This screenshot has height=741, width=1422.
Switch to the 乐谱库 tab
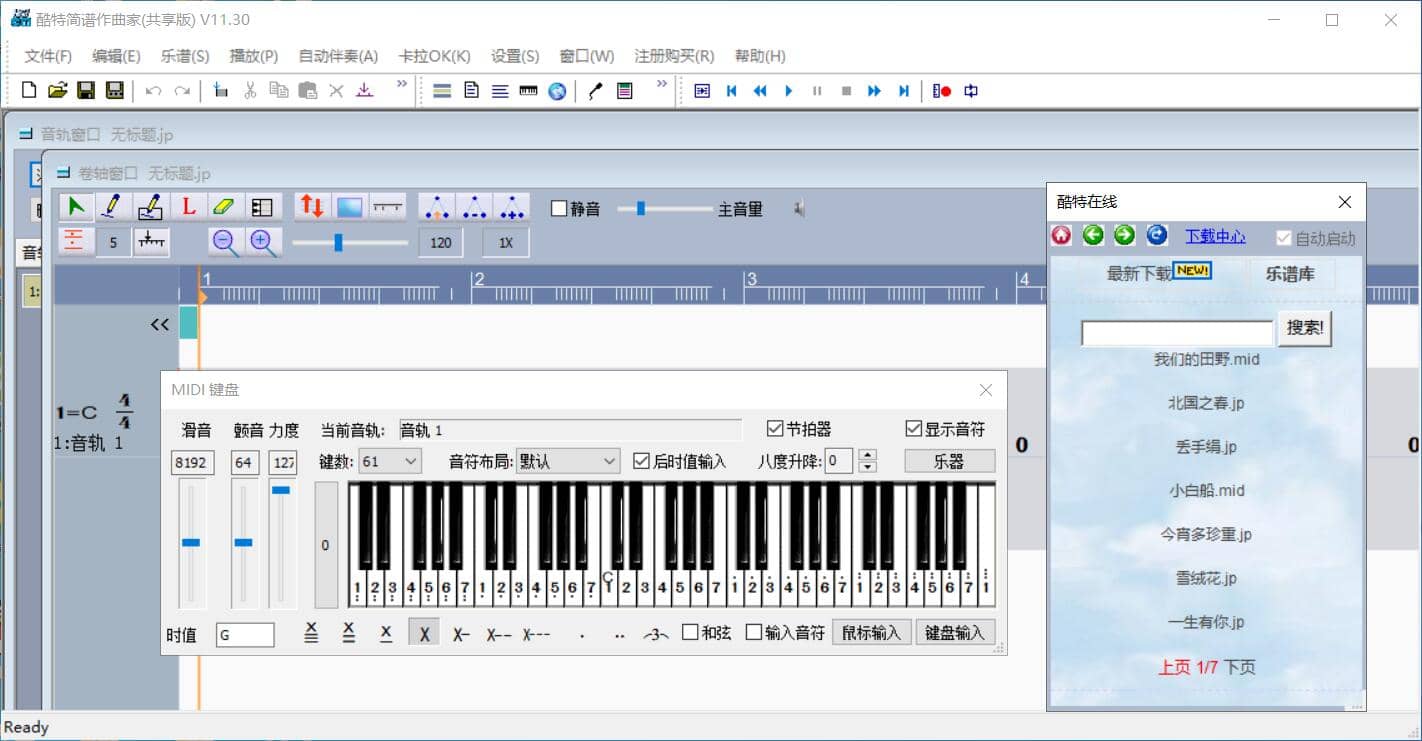tap(1290, 274)
